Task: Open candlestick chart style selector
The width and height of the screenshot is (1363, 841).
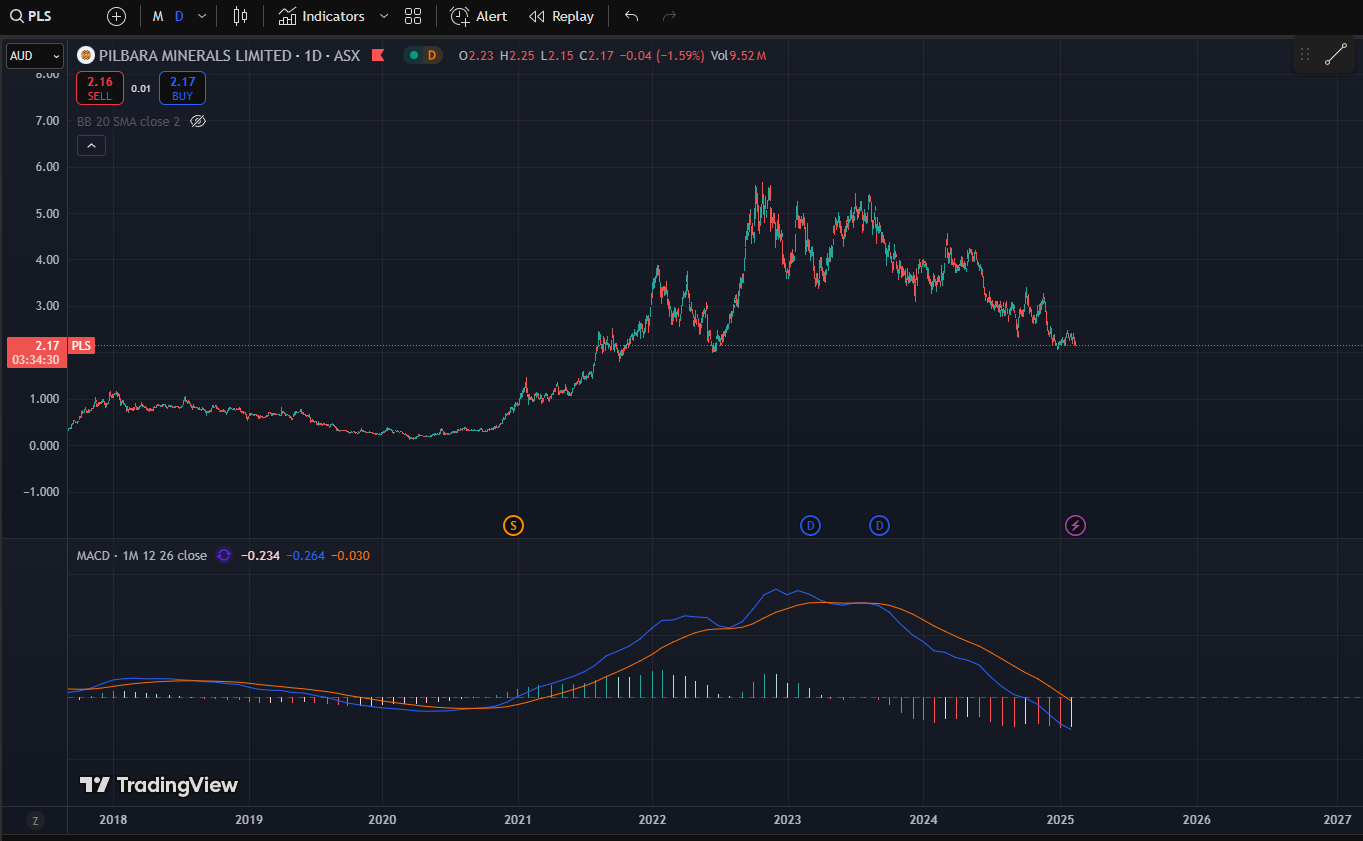Action: [x=240, y=16]
